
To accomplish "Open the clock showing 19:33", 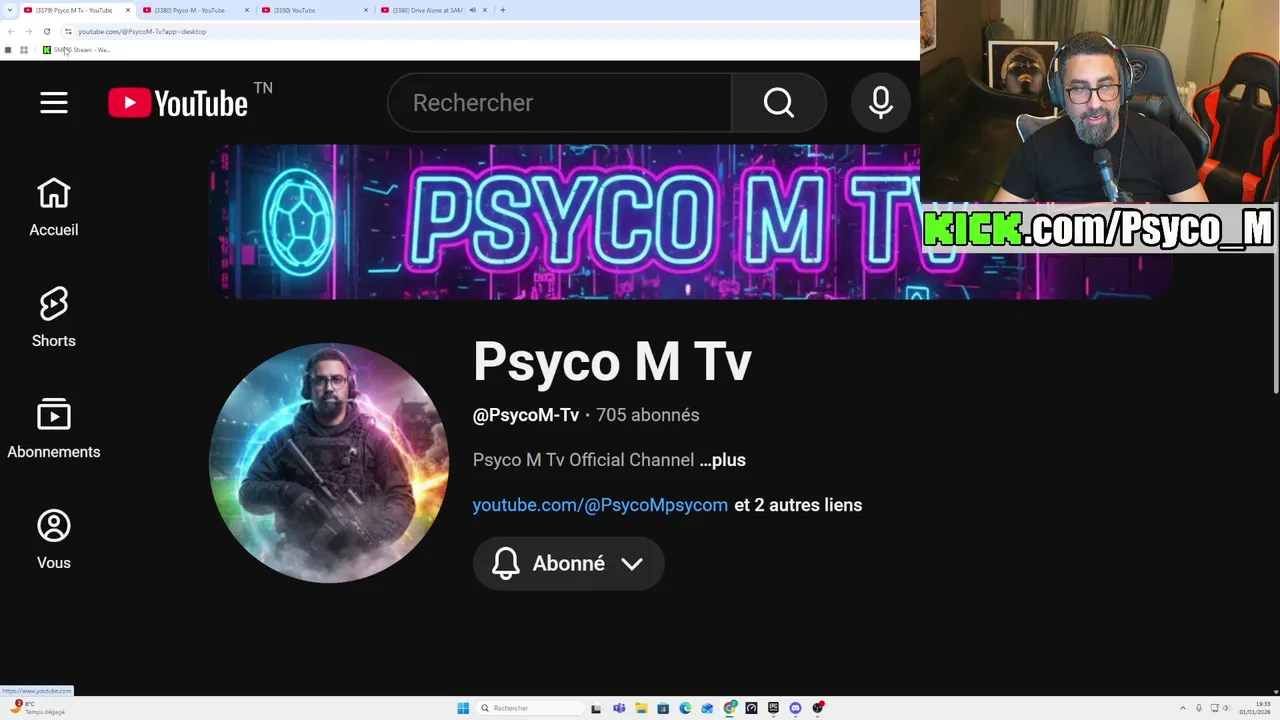I will 1255,708.
